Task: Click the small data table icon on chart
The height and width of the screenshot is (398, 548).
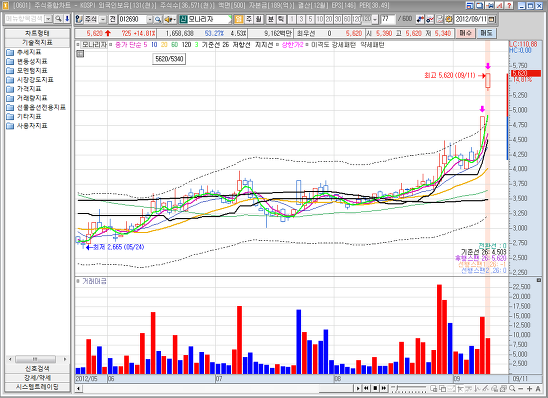Action: [x=80, y=53]
